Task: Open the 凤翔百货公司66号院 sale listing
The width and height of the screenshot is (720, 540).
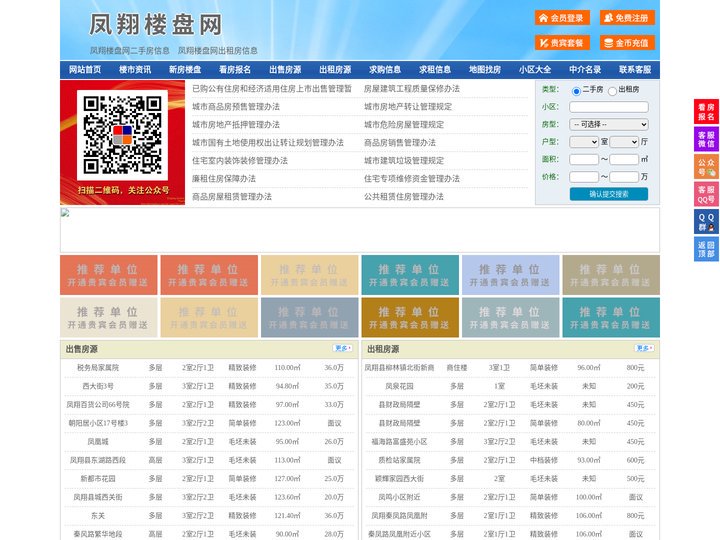Action: click(x=98, y=405)
